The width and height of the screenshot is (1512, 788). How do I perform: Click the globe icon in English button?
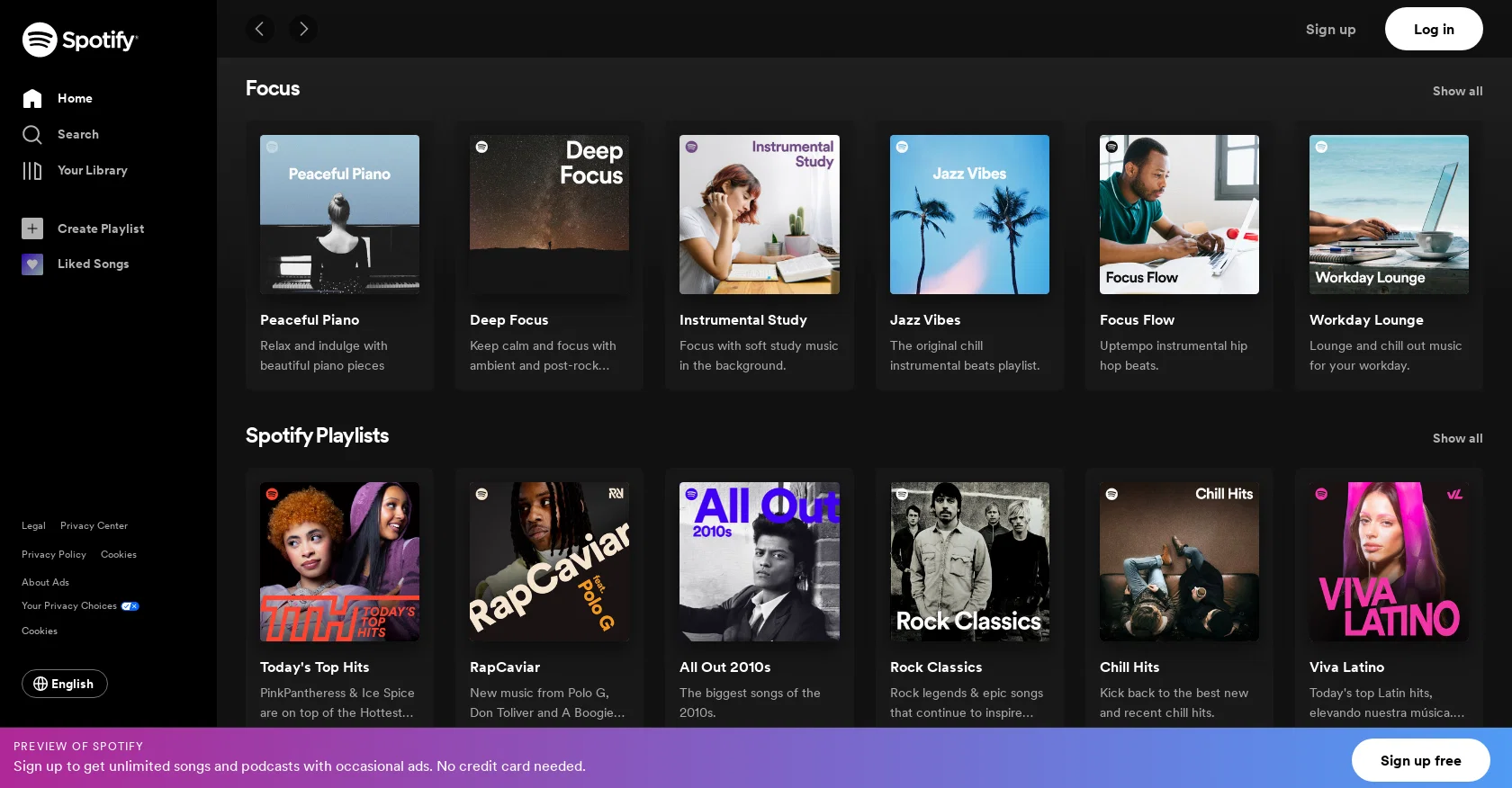tap(40, 684)
